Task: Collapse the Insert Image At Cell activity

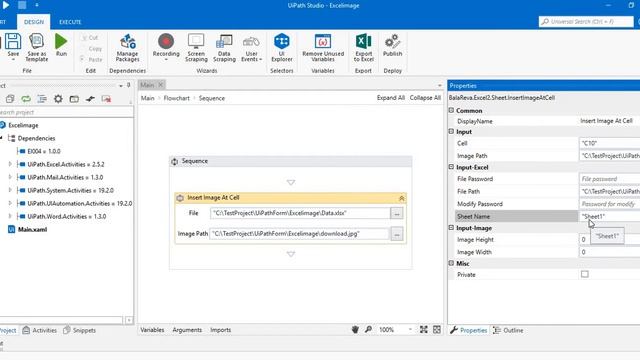Action: pyautogui.click(x=402, y=198)
